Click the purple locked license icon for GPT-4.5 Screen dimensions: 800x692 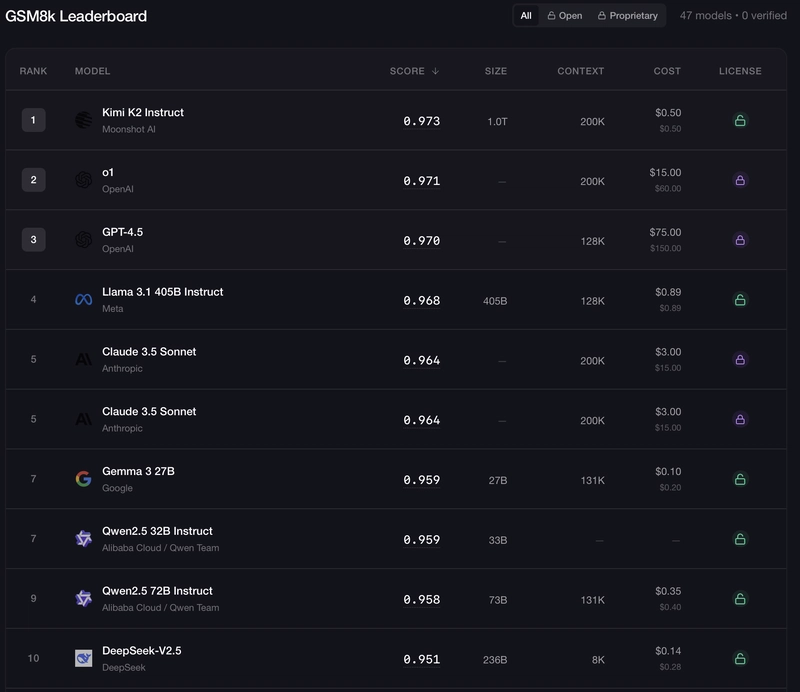(740, 240)
